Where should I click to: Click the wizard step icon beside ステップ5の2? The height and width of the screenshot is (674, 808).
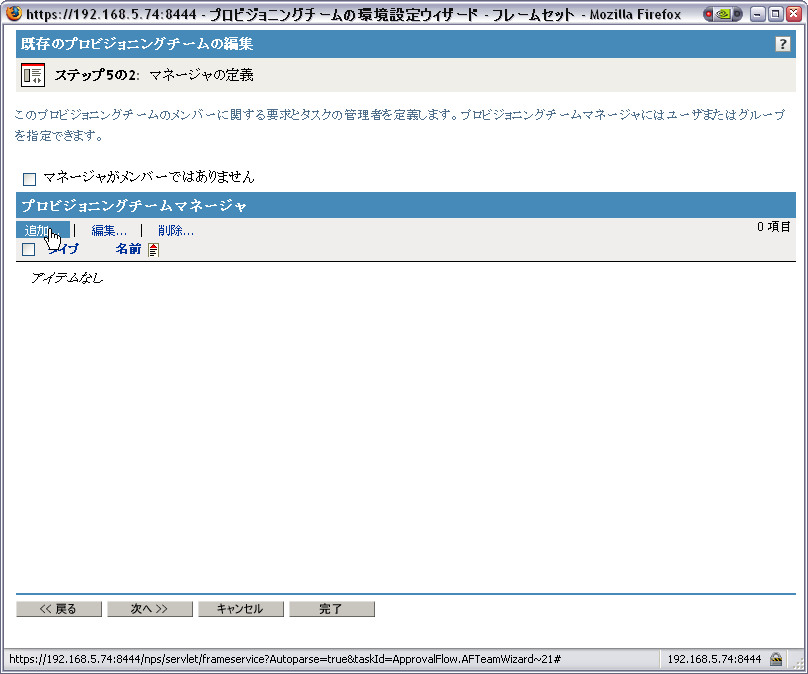point(33,75)
